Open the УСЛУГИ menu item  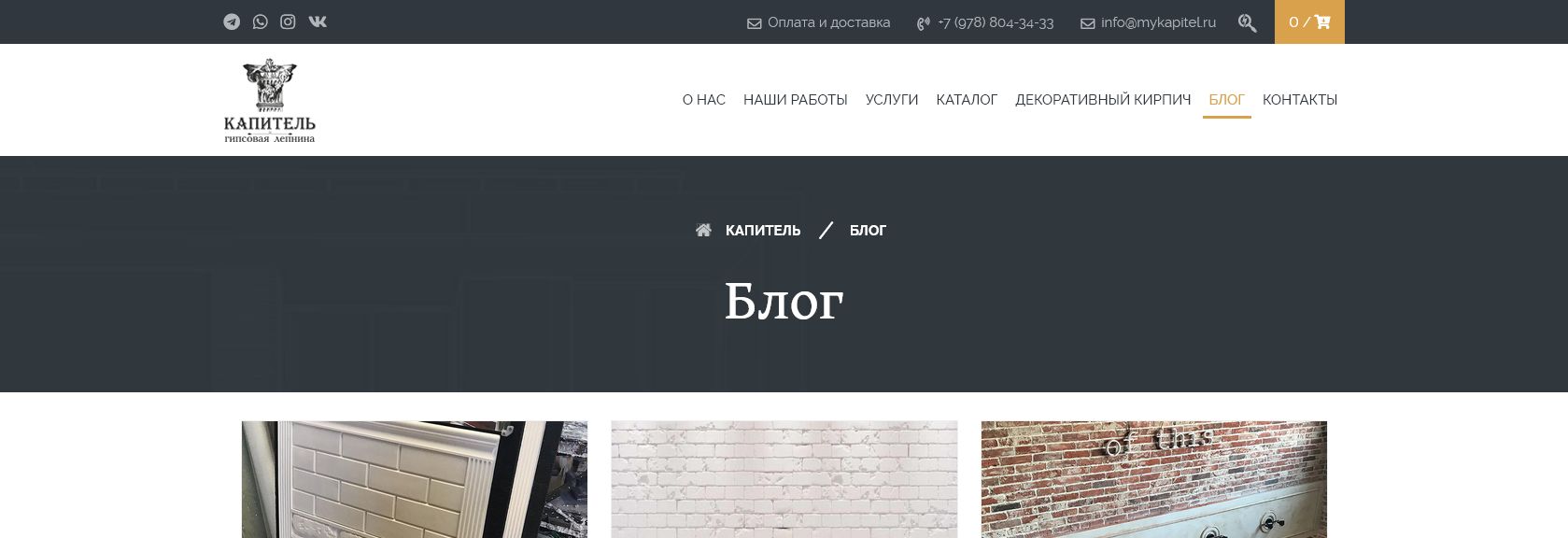[x=892, y=100]
